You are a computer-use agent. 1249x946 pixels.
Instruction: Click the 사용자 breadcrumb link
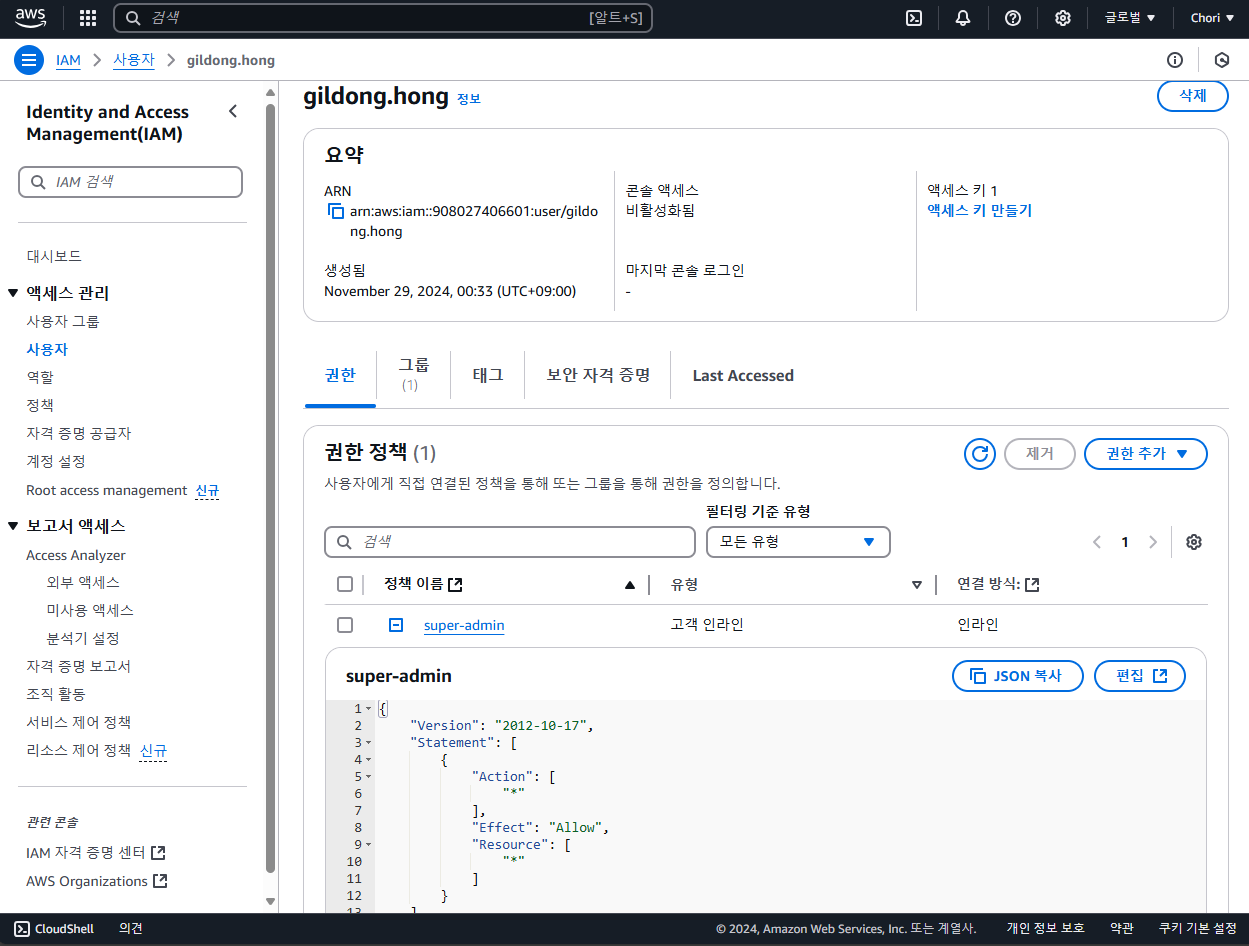[x=134, y=60]
